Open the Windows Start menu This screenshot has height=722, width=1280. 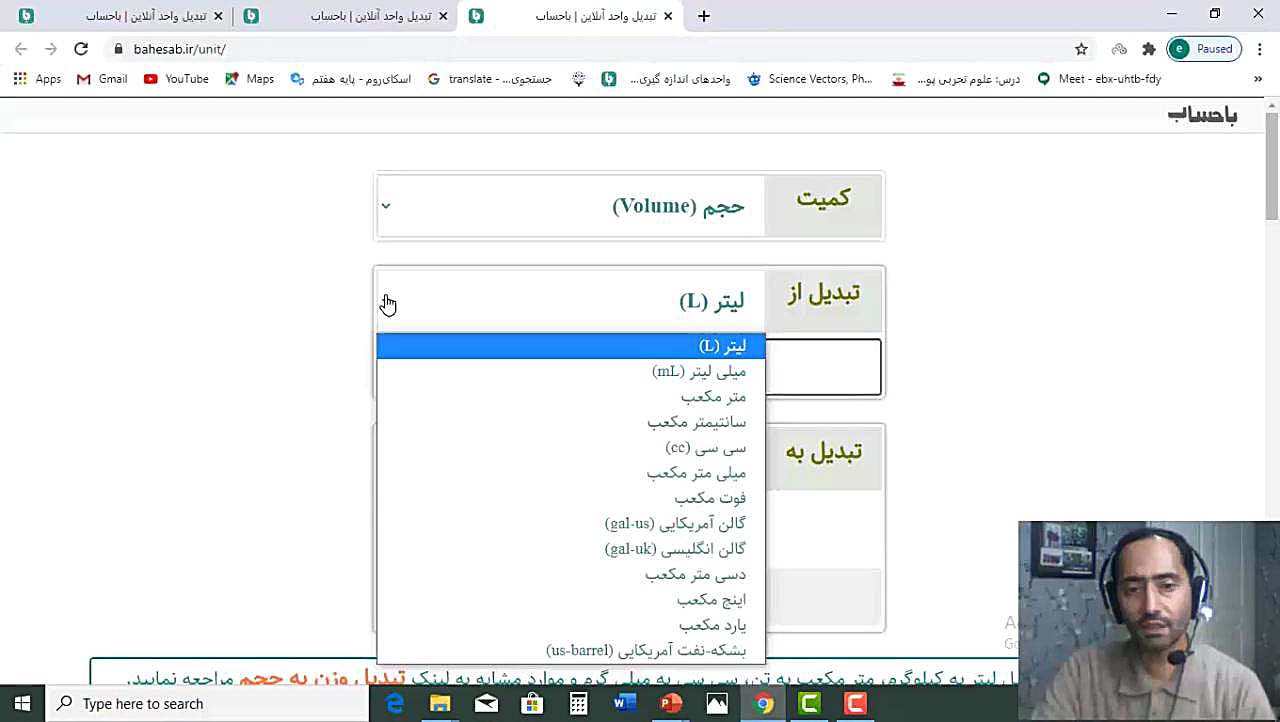[22, 704]
